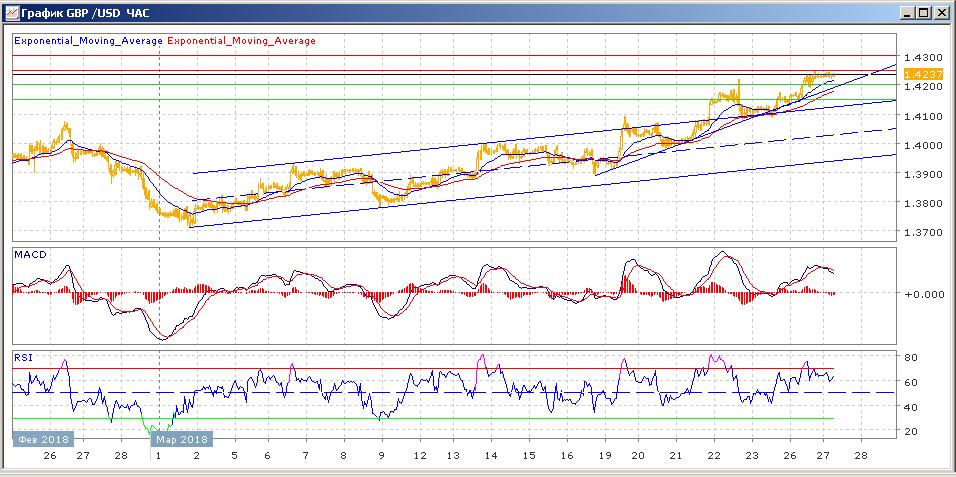Click date label 19 on time axis
956x477 pixels.
603,456
